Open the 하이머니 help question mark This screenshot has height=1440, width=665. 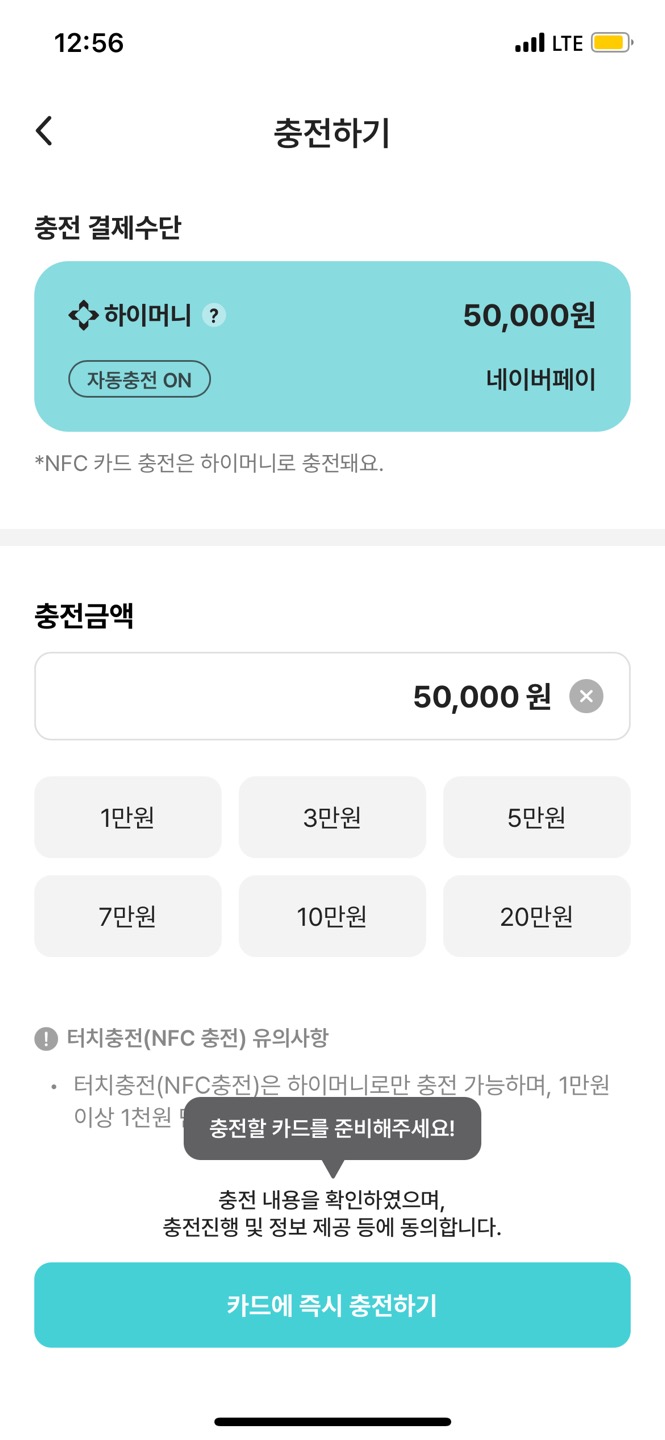click(213, 317)
